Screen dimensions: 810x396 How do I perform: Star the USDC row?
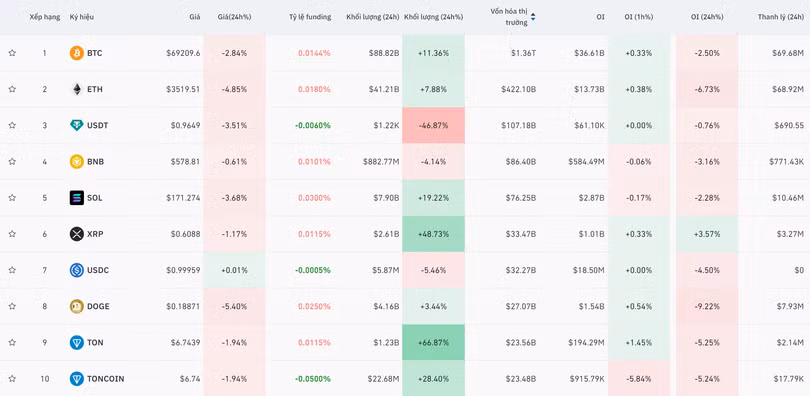(12, 270)
